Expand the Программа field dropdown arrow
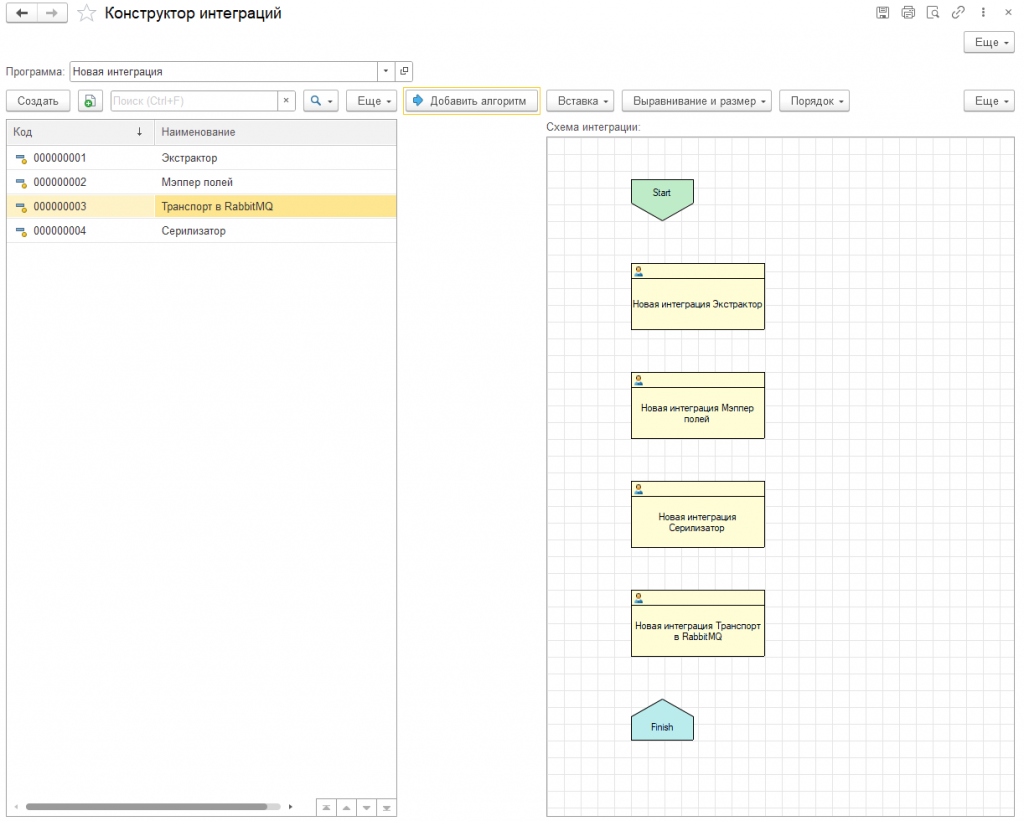The height and width of the screenshot is (821, 1024). point(386,72)
